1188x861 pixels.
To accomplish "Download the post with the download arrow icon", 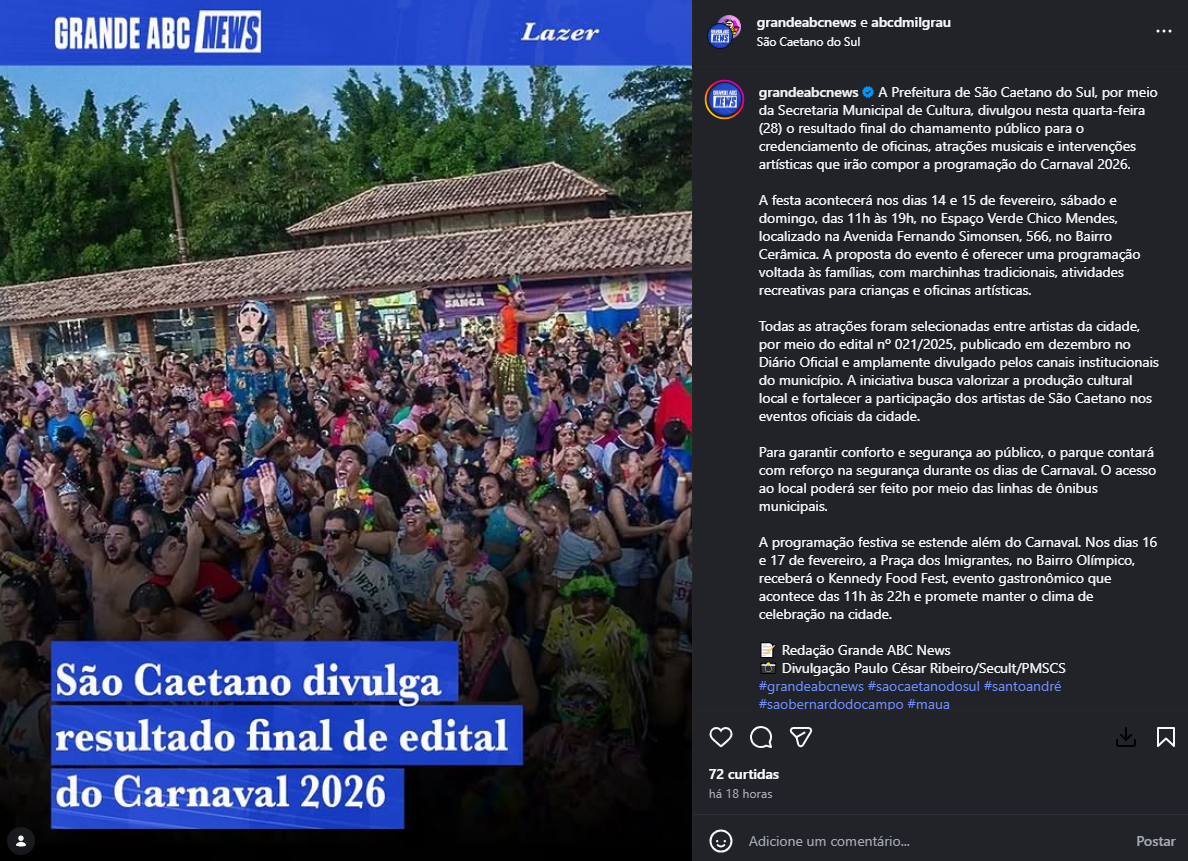I will (x=1126, y=737).
